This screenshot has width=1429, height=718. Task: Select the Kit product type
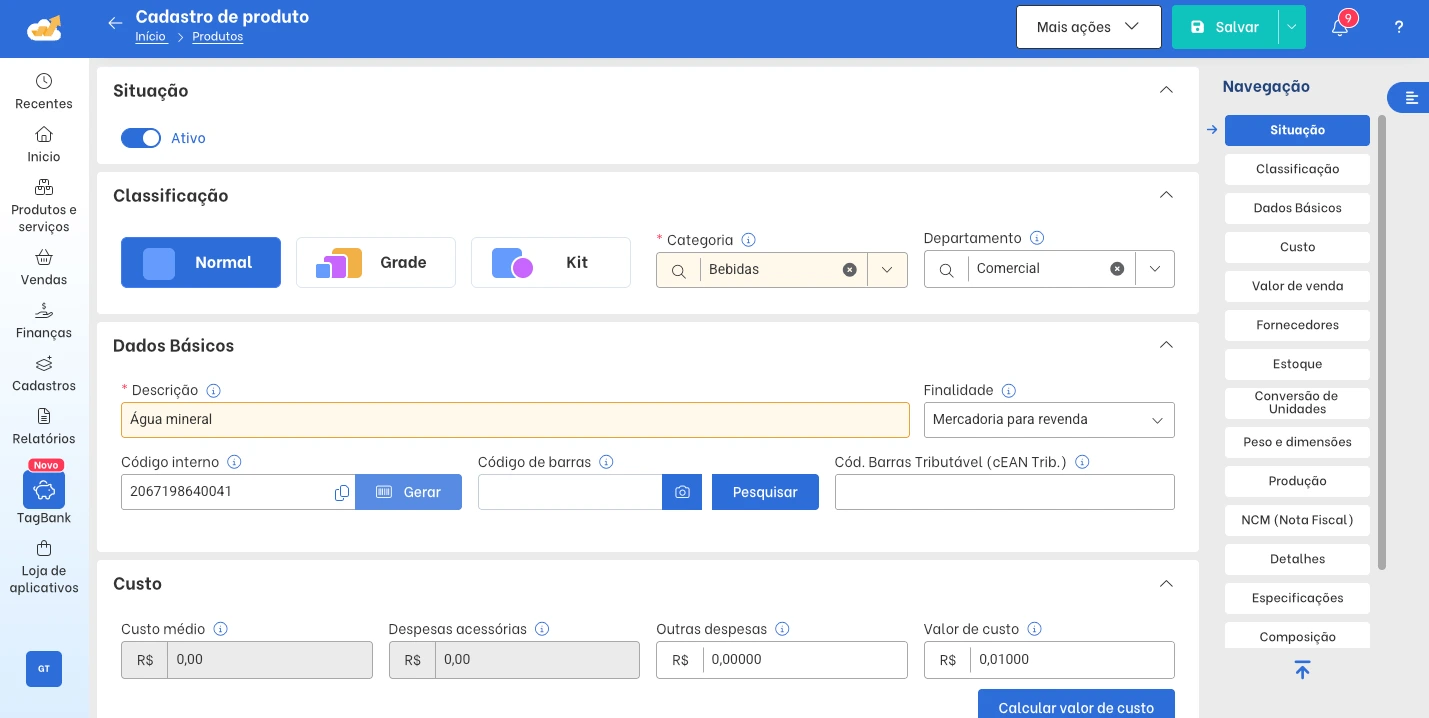click(551, 262)
